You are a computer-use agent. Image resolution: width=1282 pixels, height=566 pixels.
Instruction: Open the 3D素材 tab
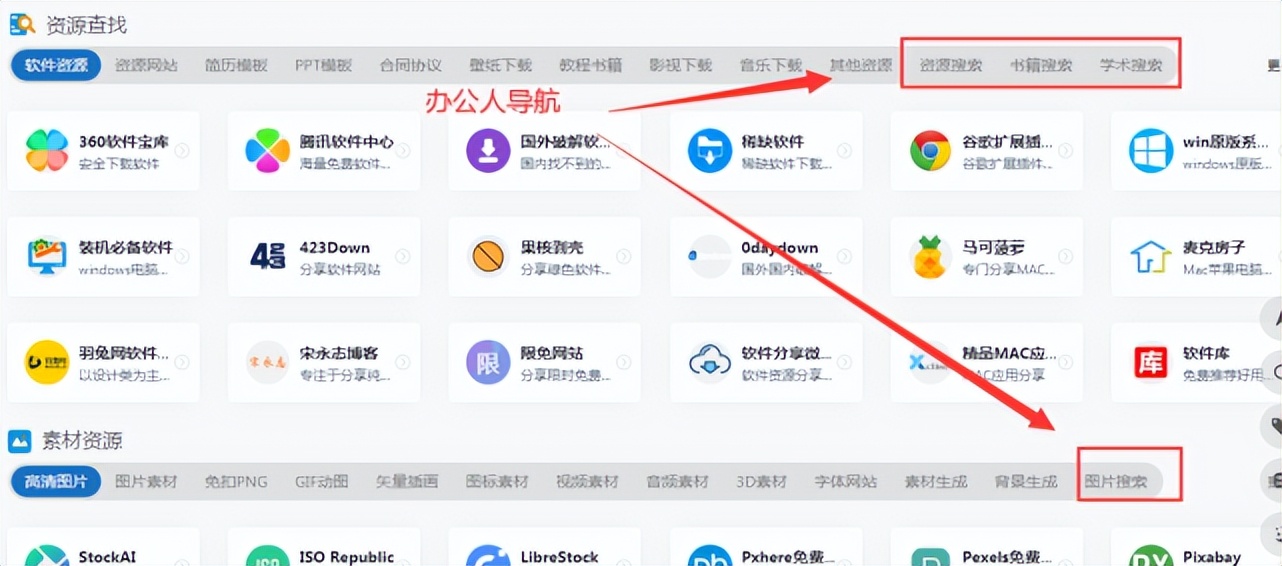pyautogui.click(x=760, y=481)
